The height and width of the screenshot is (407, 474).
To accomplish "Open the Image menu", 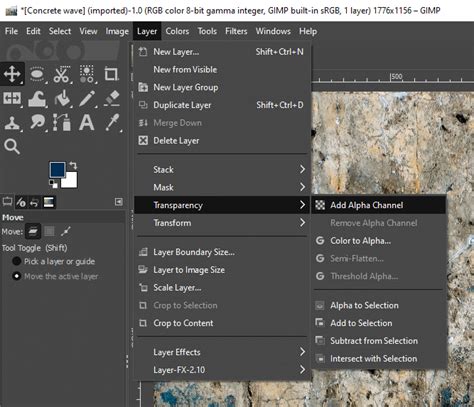I will tap(117, 31).
